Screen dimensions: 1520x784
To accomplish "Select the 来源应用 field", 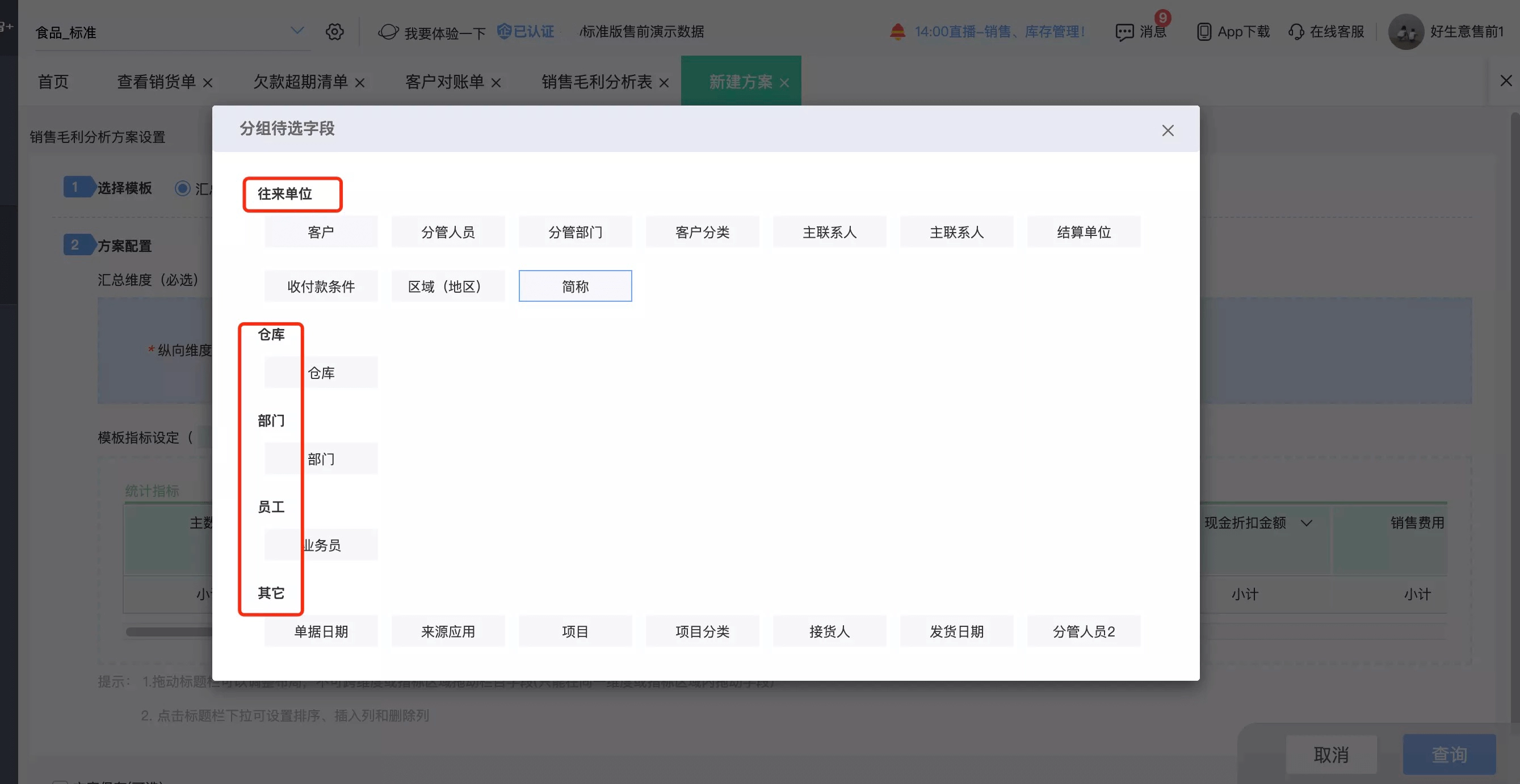I will click(x=448, y=631).
